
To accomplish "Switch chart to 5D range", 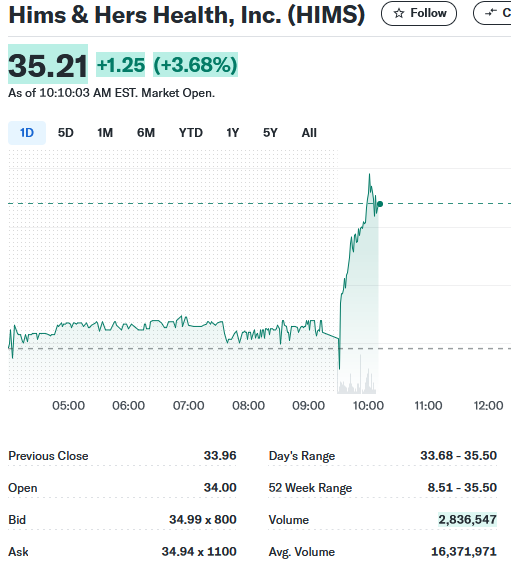I will click(x=66, y=133).
